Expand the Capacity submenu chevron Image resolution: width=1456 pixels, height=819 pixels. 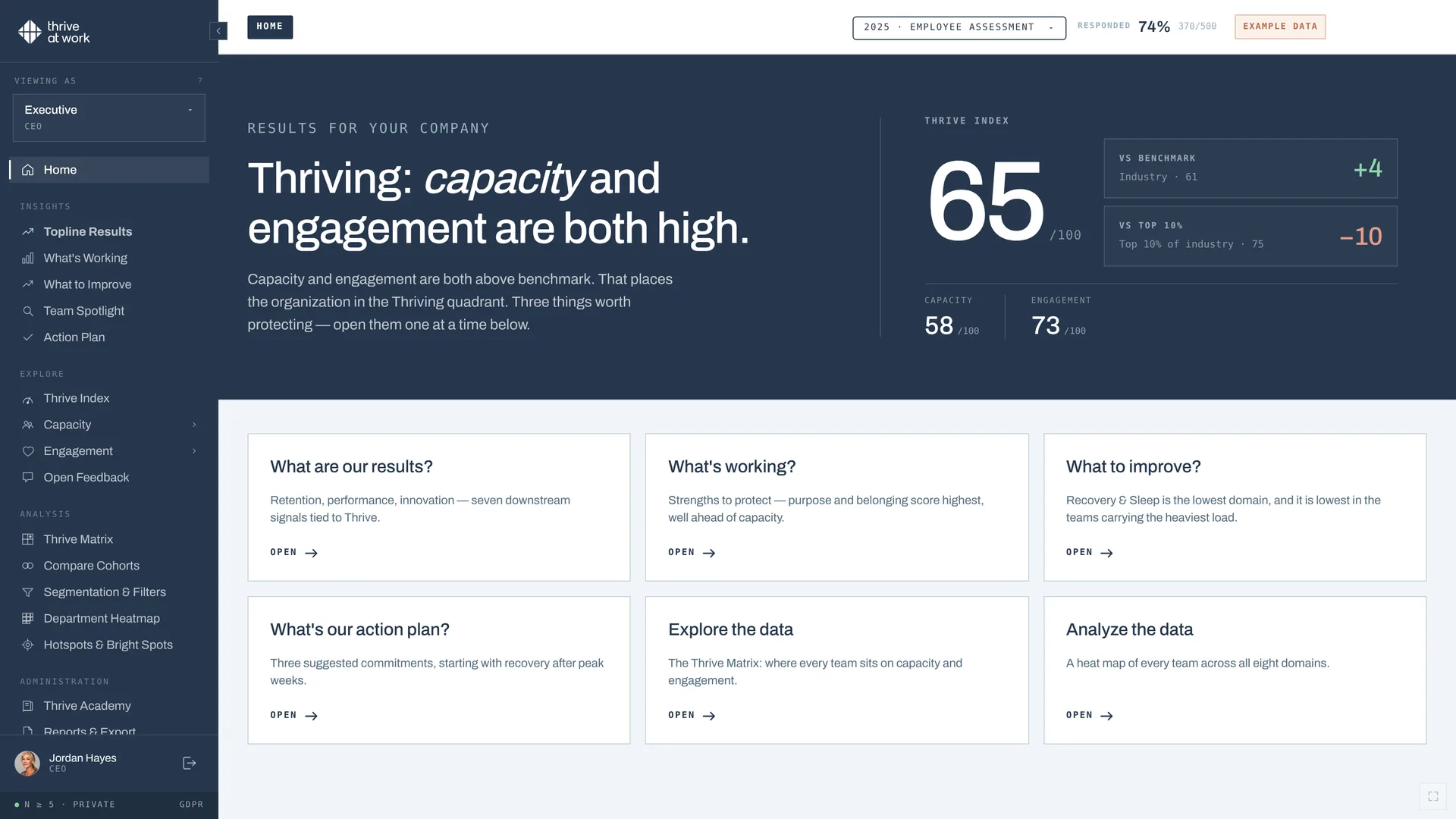click(194, 425)
